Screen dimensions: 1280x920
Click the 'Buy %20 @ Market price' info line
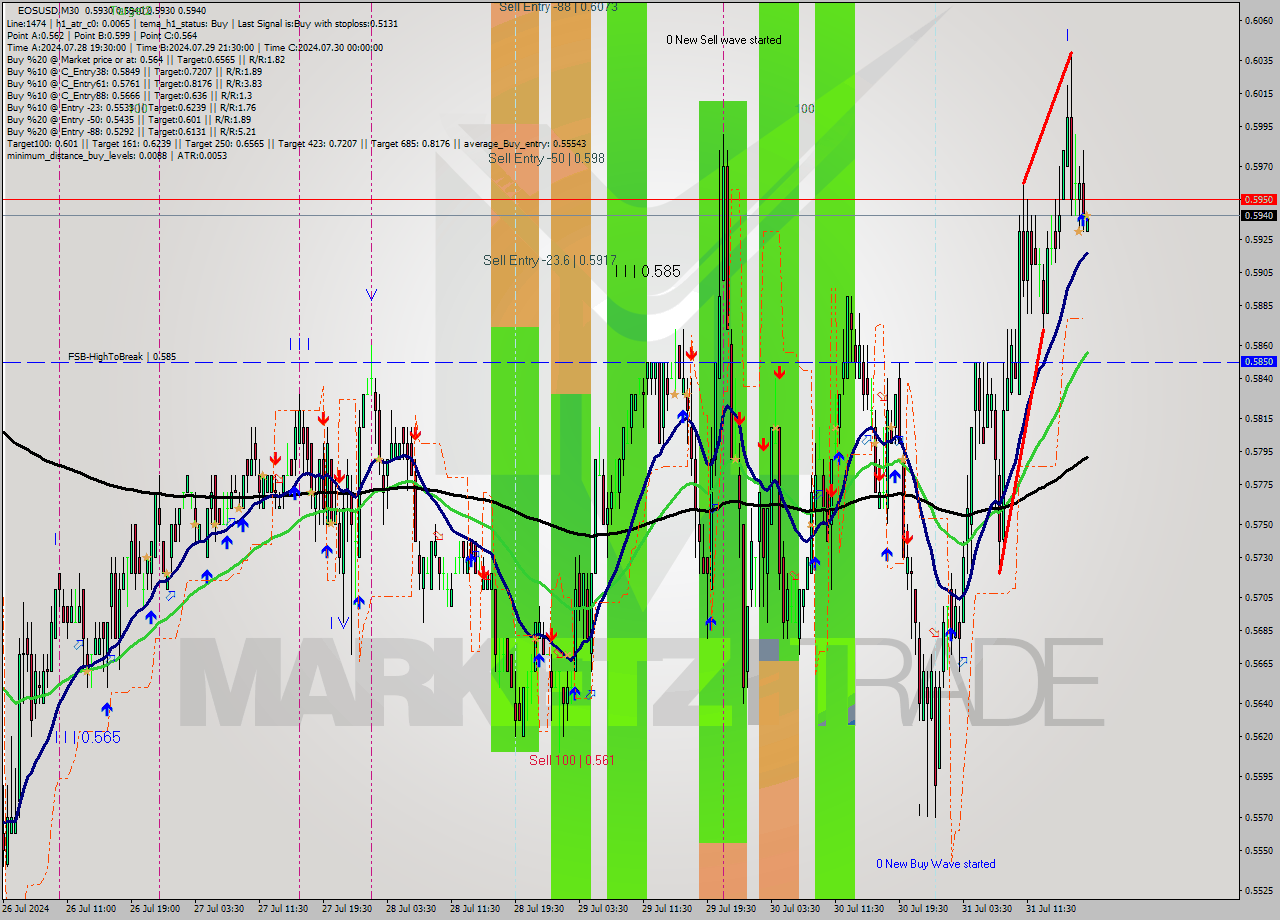pyautogui.click(x=145, y=59)
